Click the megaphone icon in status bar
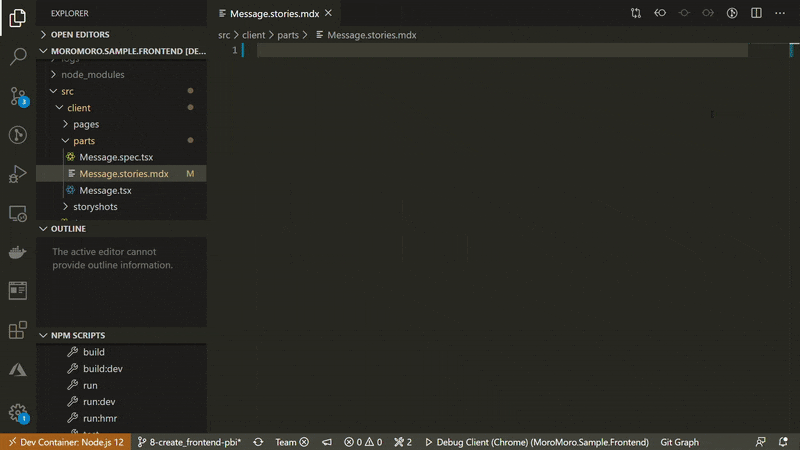This screenshot has width=800, height=450. click(x=327, y=442)
